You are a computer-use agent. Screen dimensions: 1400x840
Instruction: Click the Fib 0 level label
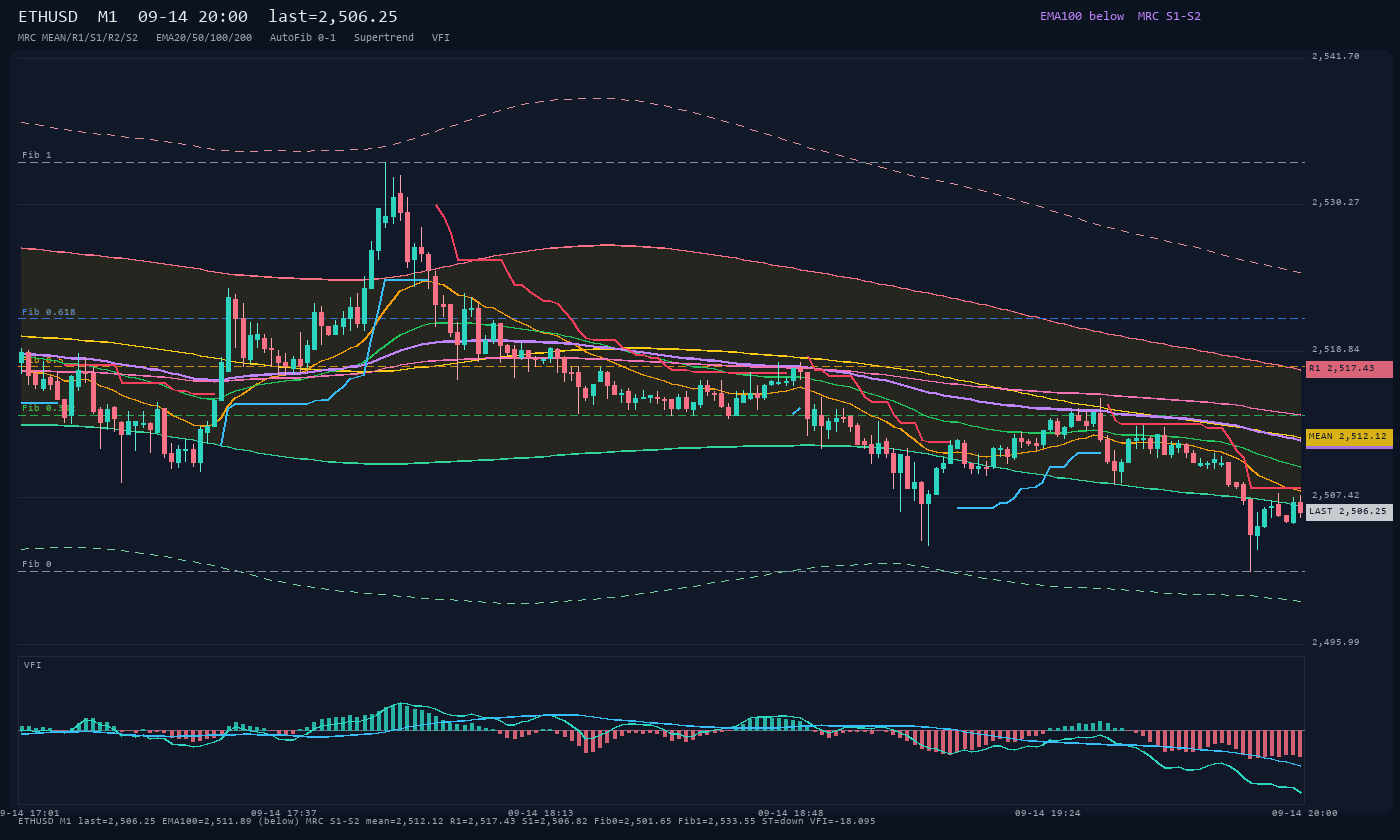pyautogui.click(x=37, y=564)
